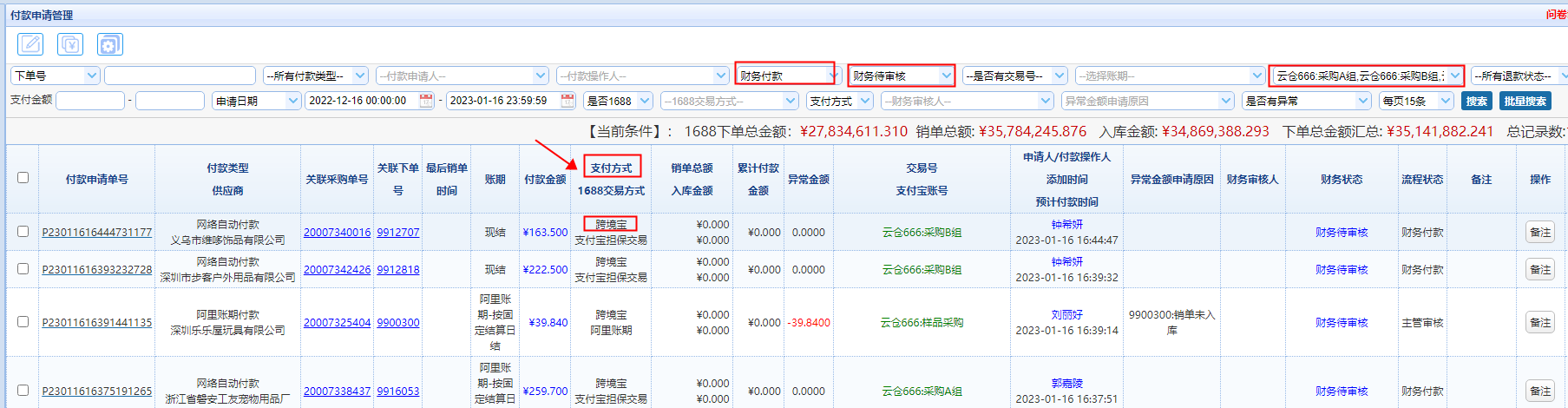Sort by the 付款金额 column header
This screenshot has height=408, width=1568.
[545, 179]
